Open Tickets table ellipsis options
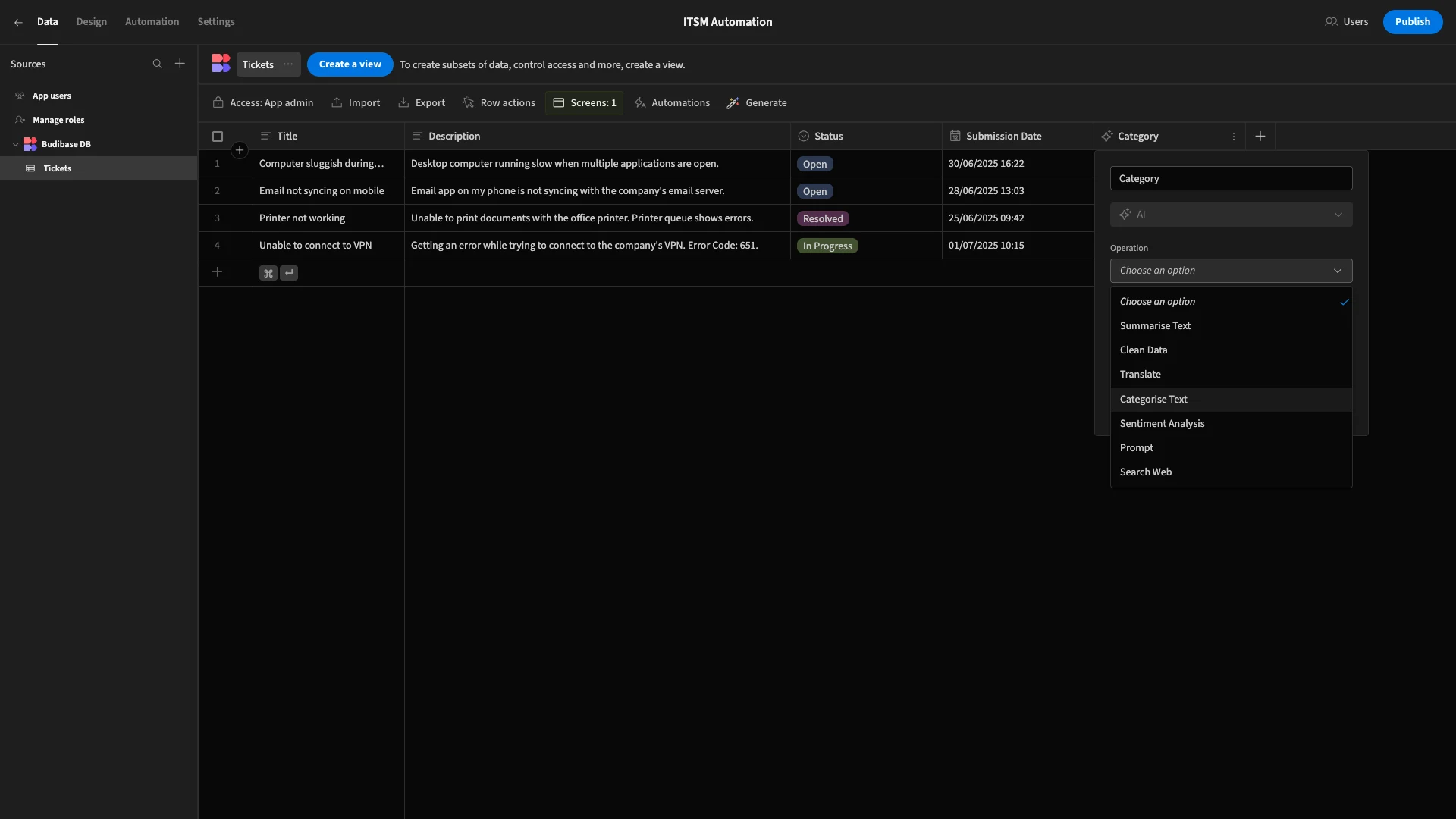 click(x=288, y=64)
